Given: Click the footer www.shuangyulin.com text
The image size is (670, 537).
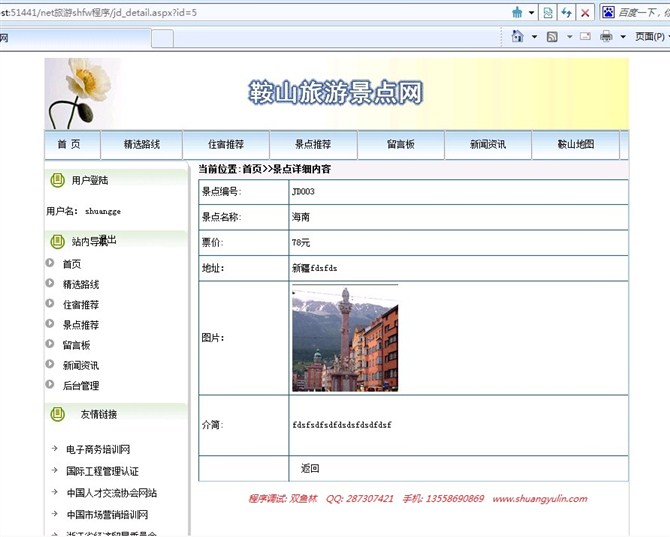Looking at the screenshot, I should point(540,499).
